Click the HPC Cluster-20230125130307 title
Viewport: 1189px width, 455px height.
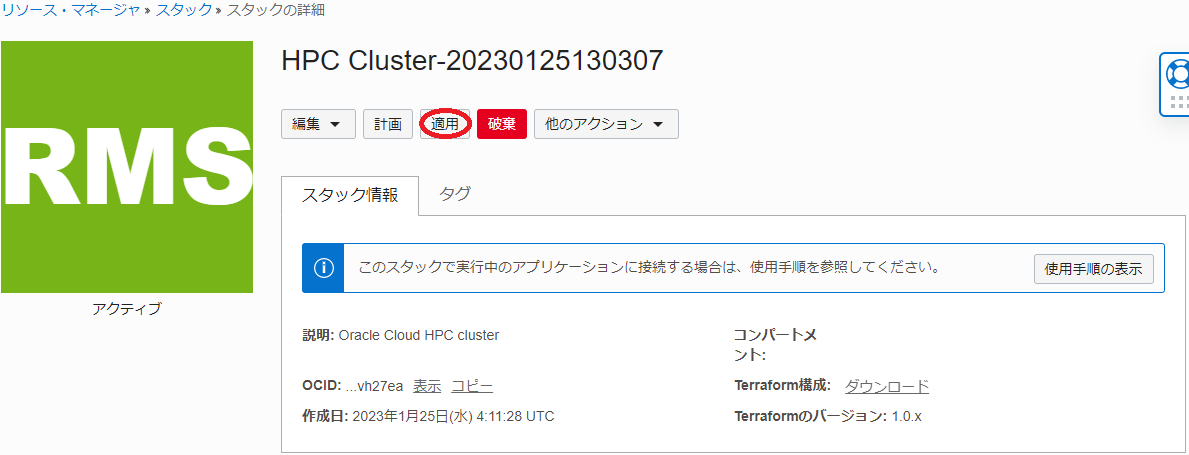pos(472,61)
